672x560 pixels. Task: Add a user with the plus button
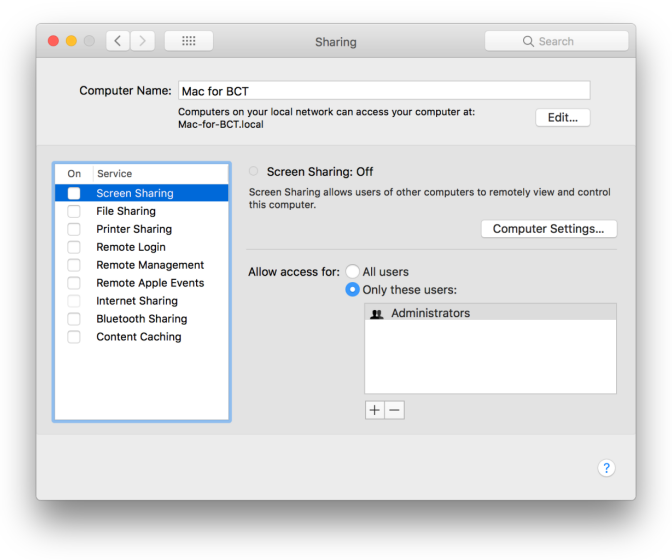click(375, 410)
